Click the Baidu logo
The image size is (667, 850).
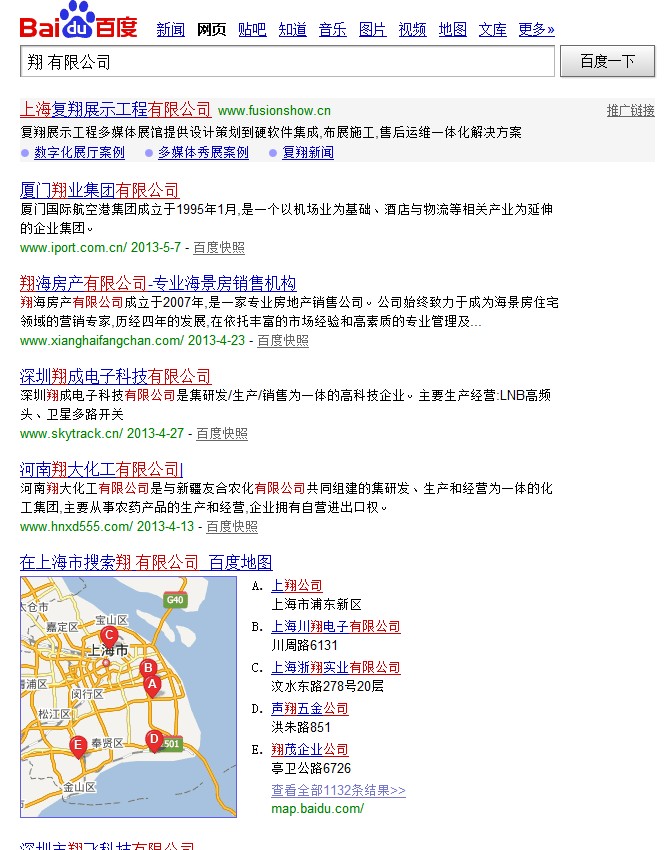point(79,21)
